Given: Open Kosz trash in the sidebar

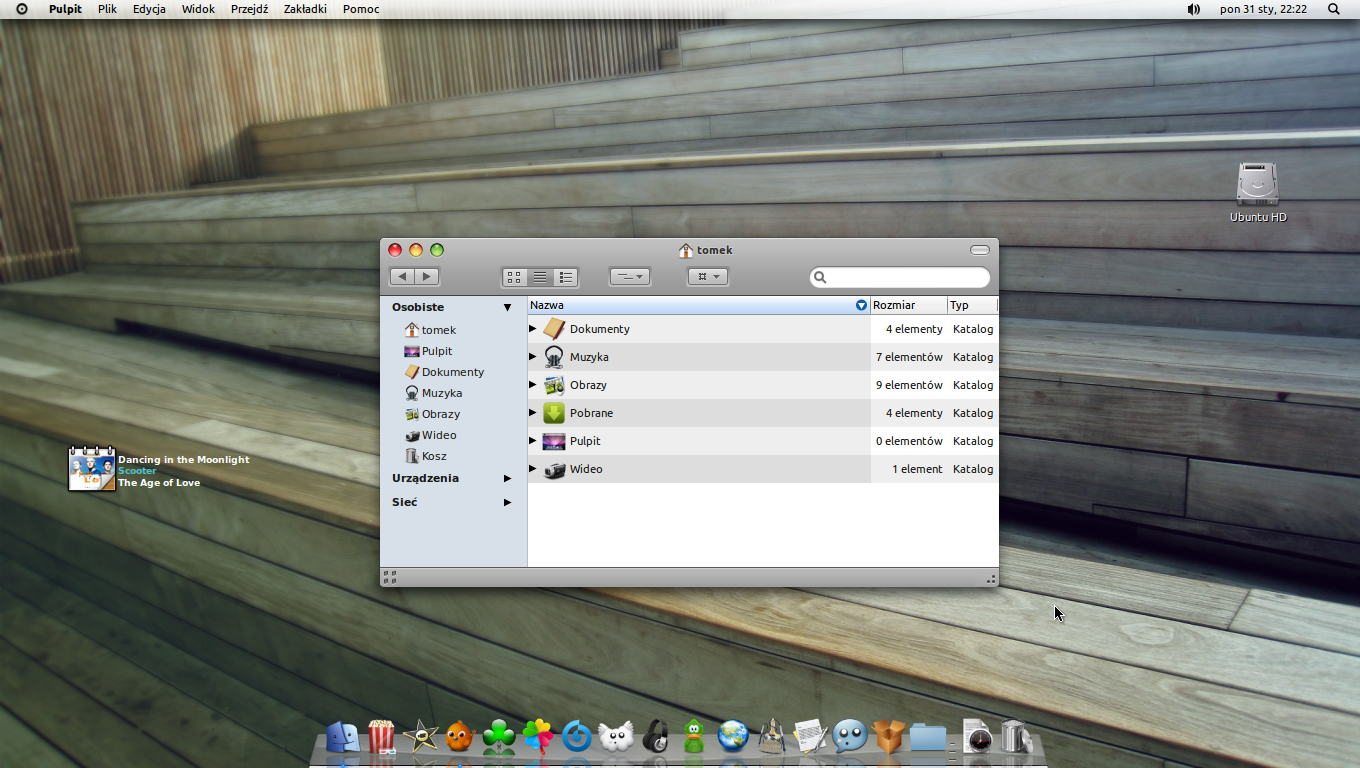Looking at the screenshot, I should [425, 456].
